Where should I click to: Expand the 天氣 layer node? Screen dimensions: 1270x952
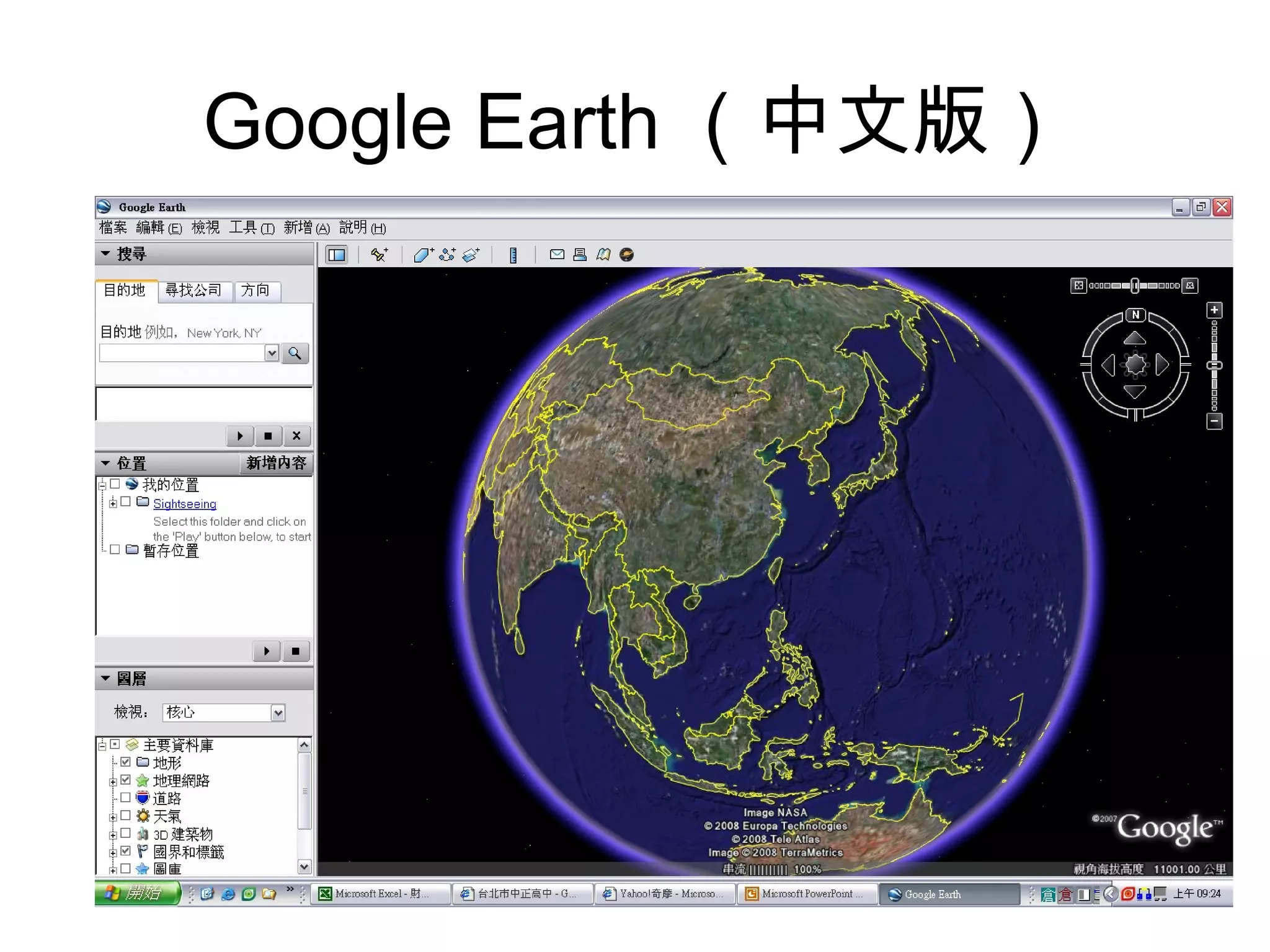click(x=113, y=817)
